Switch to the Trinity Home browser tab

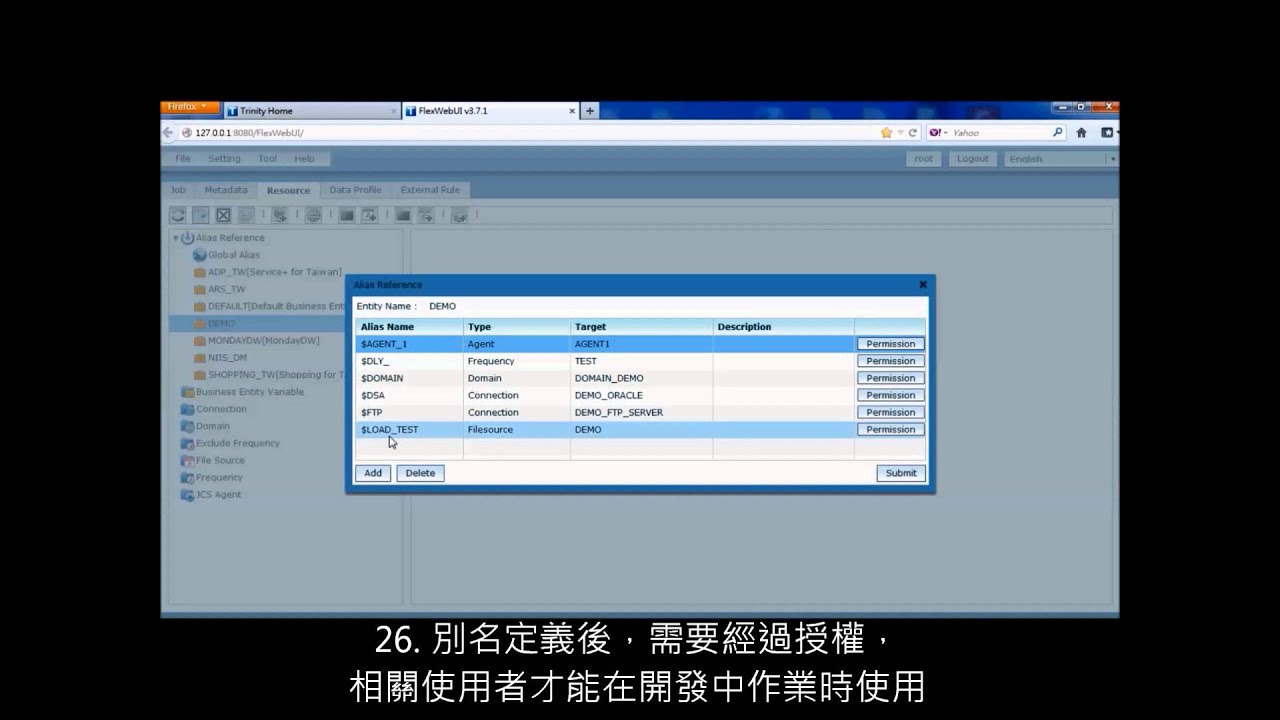click(x=311, y=111)
